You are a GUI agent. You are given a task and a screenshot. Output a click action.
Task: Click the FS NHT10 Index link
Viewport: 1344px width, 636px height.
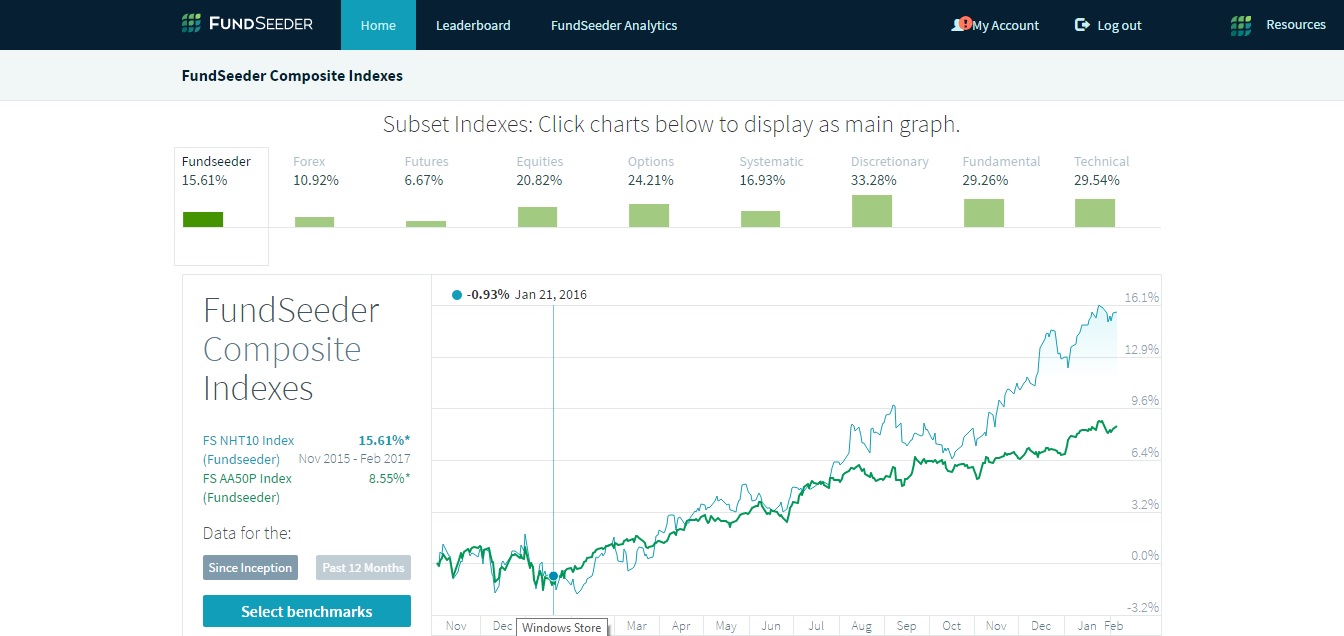pyautogui.click(x=248, y=440)
